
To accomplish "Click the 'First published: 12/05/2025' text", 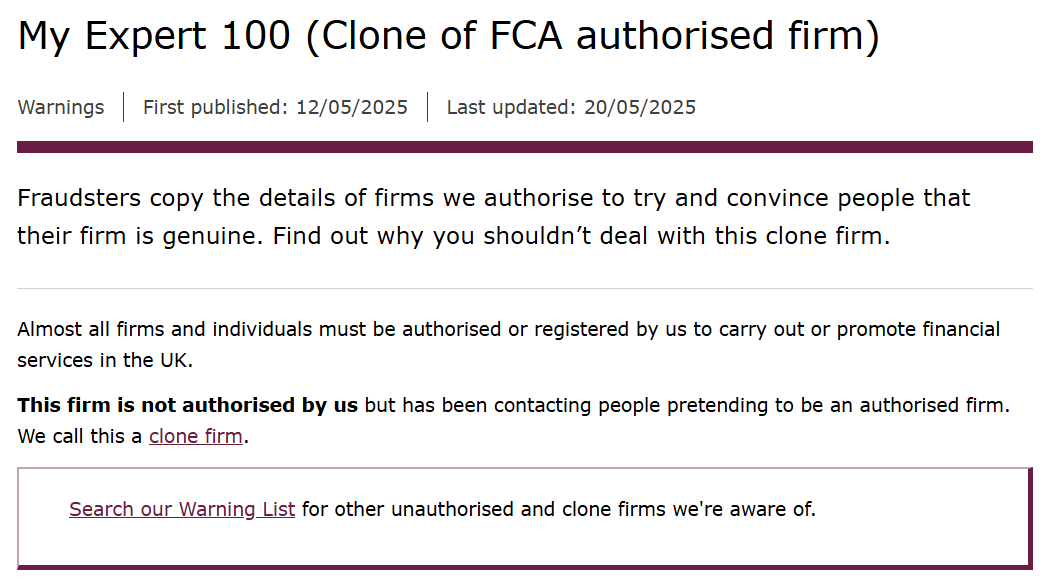I will tap(275, 107).
